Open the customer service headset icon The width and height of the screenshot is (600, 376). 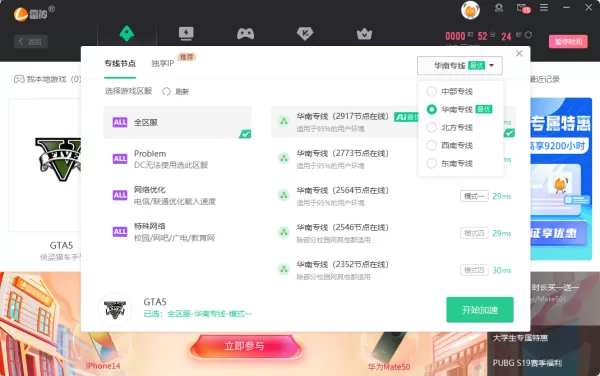pos(499,8)
